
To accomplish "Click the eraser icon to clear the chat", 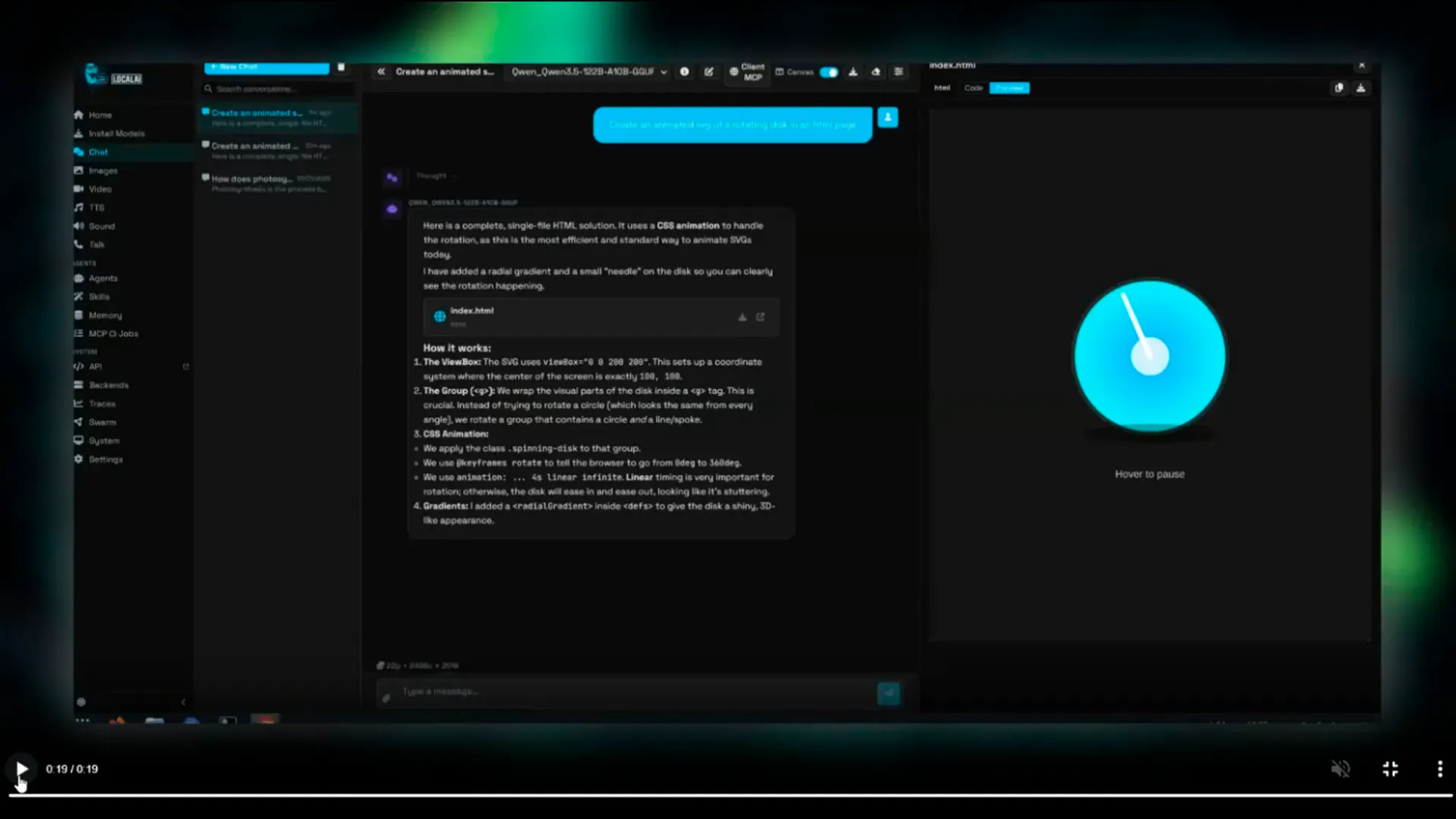I will [876, 71].
